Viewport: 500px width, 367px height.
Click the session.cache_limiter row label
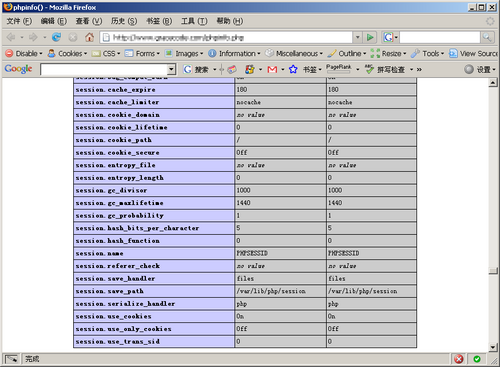117,102
